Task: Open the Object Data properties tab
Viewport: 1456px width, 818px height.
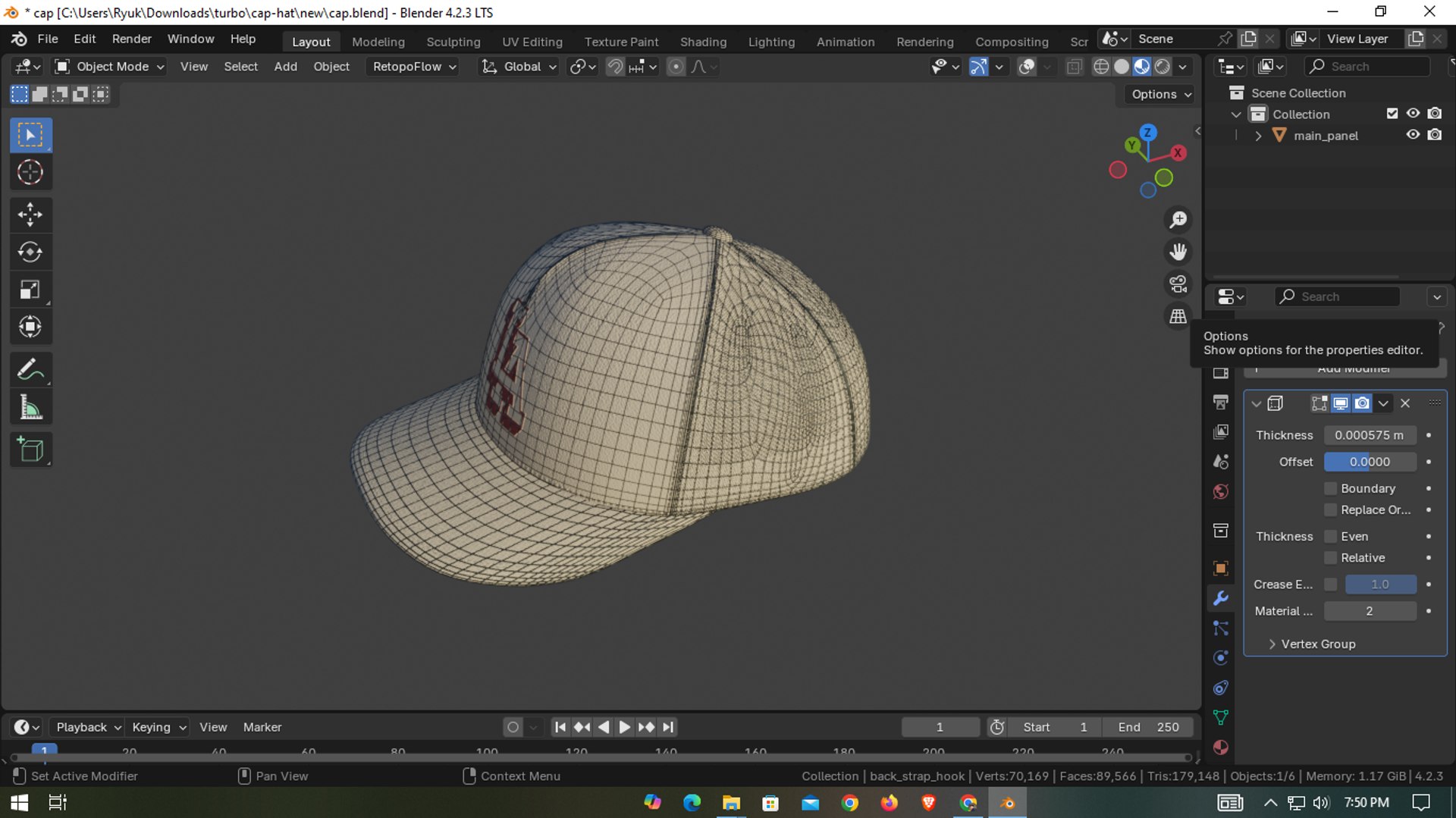Action: (1220, 717)
